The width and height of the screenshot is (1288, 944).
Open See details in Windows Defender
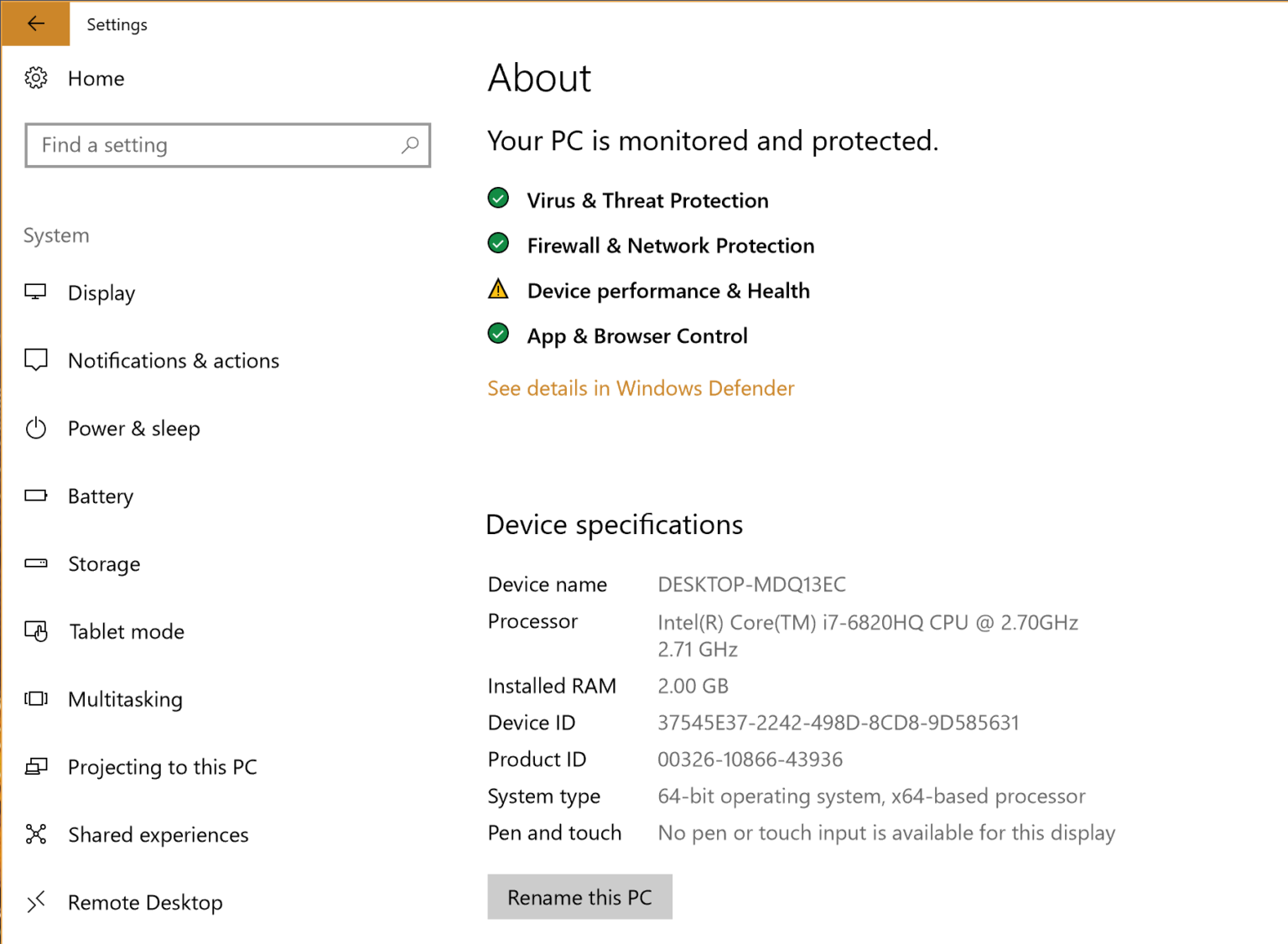coord(640,388)
